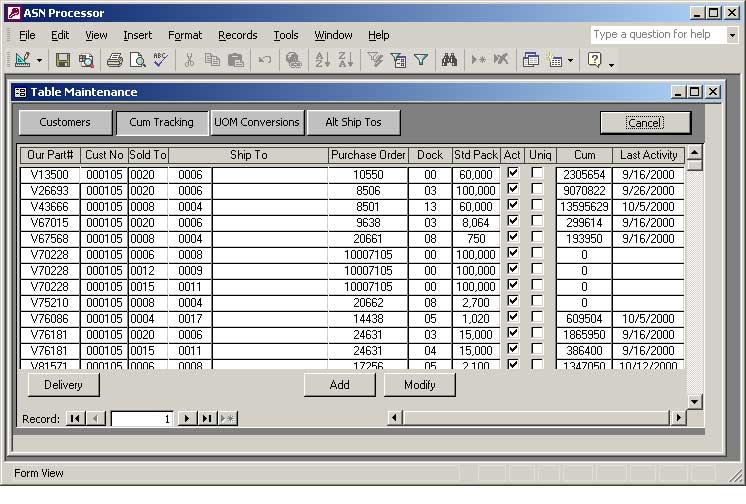The image size is (746, 504).
Task: Open the File menu
Action: (x=27, y=35)
